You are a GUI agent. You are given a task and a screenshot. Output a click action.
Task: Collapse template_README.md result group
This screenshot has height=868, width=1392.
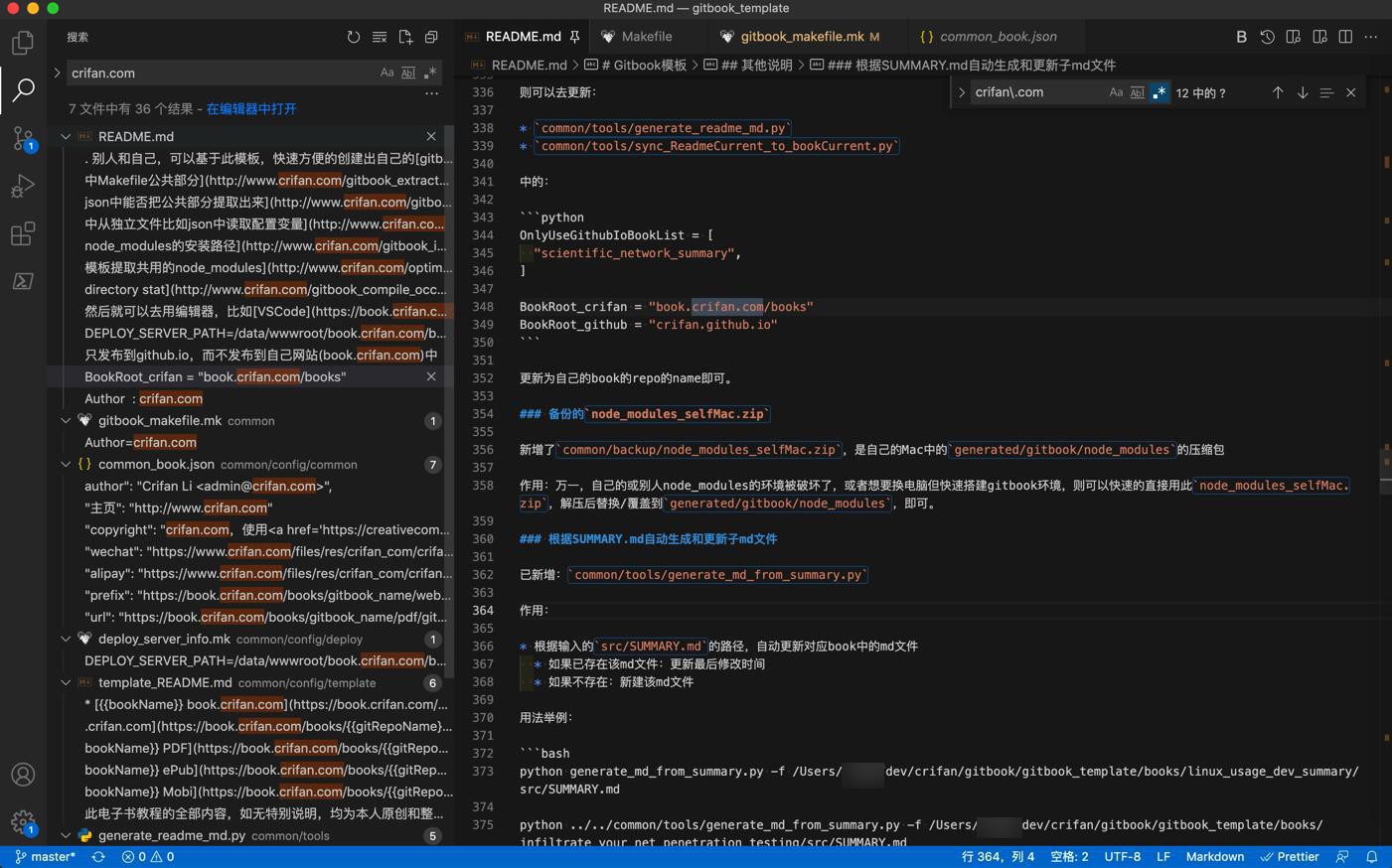pos(66,682)
